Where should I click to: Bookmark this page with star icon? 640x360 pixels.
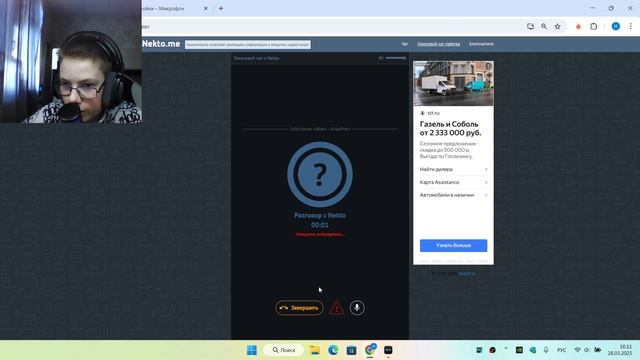coord(558,27)
